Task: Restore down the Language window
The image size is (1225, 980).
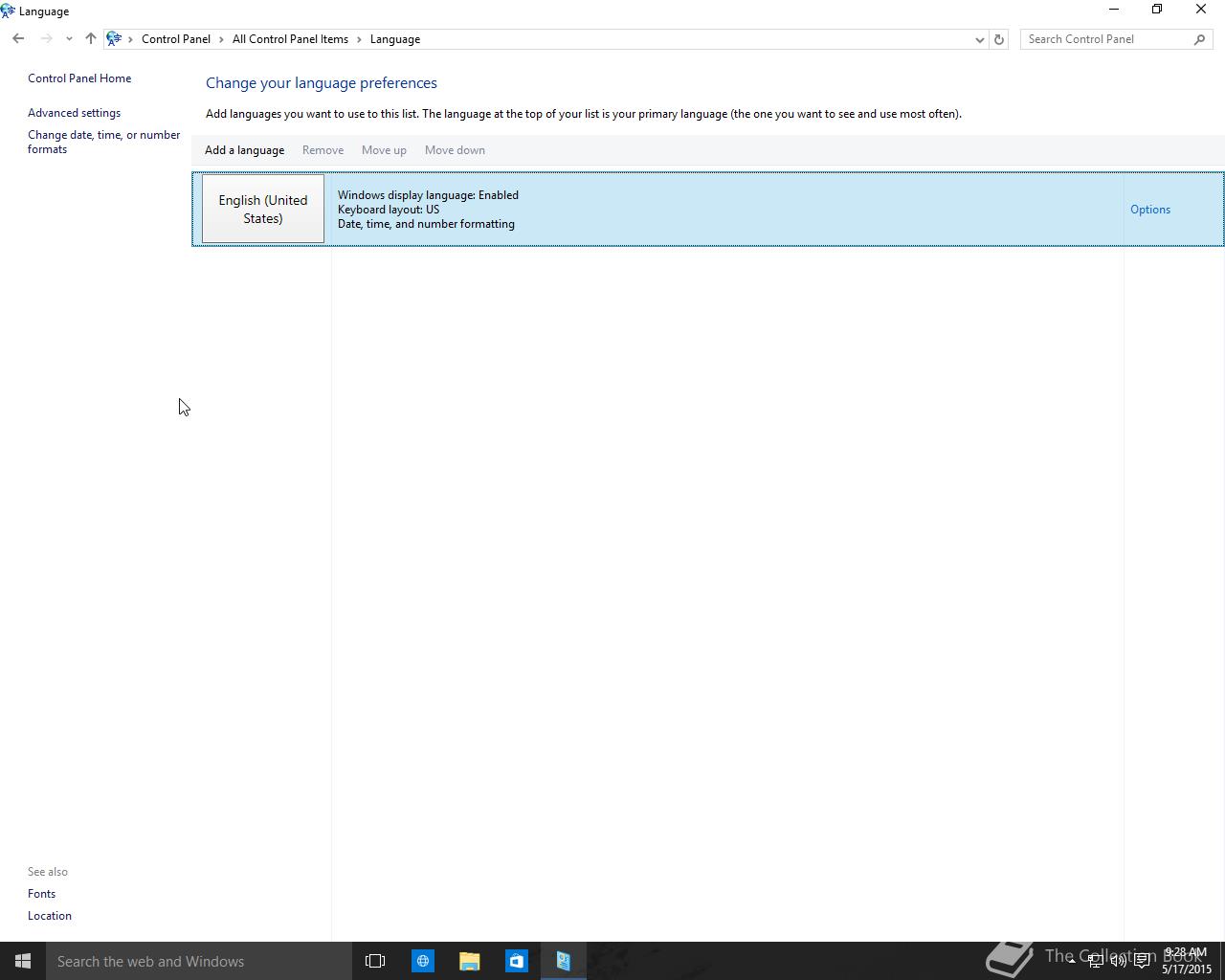Action: 1157,10
